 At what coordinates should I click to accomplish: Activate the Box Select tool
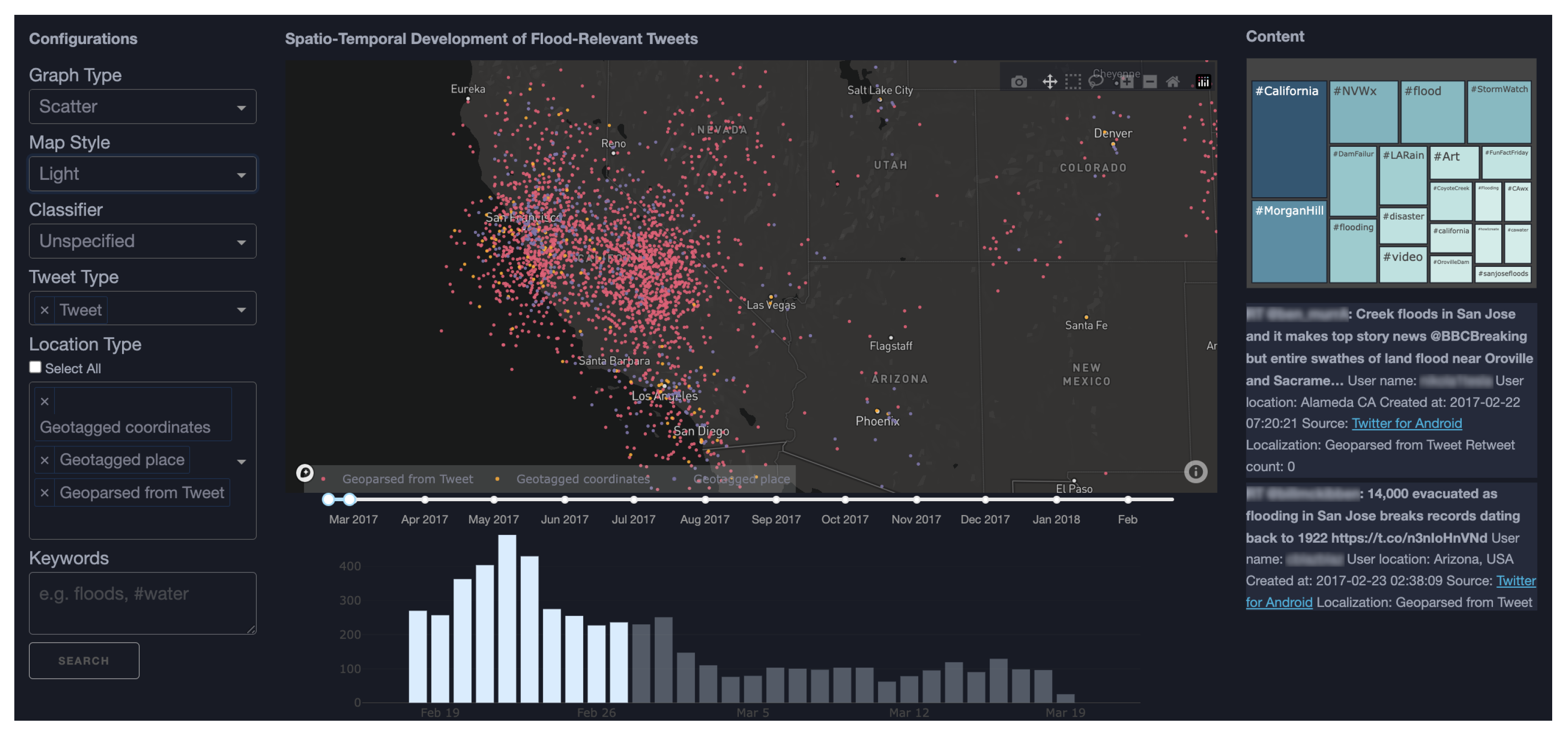(x=1072, y=82)
